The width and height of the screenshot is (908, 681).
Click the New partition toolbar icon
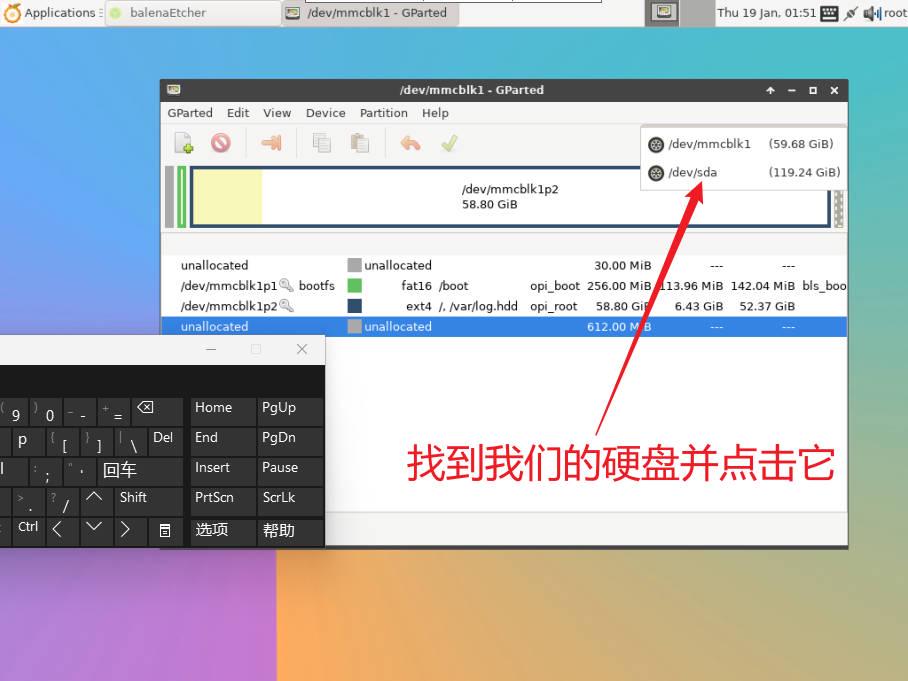coord(184,142)
